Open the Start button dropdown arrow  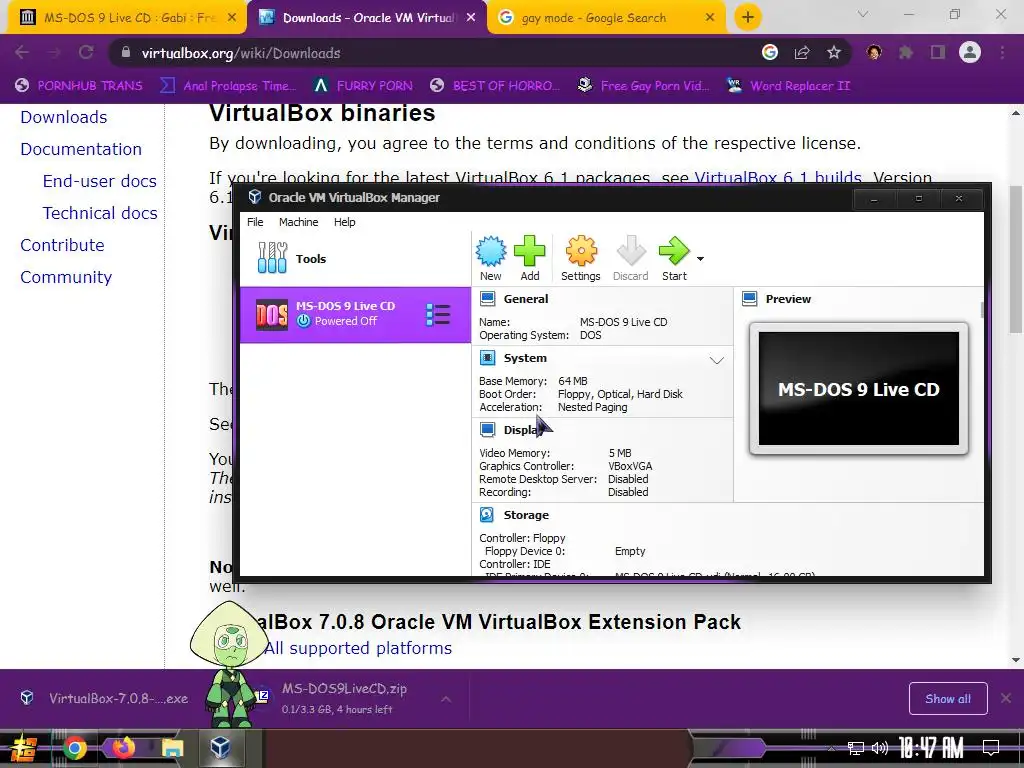pos(700,259)
